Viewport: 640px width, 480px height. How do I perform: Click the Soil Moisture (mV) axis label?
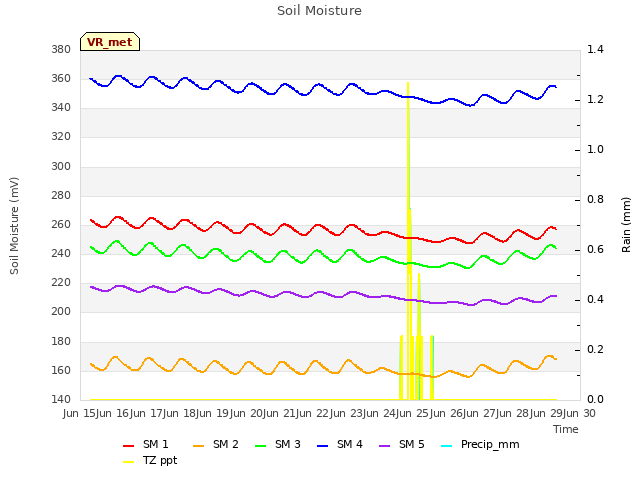coord(14,226)
